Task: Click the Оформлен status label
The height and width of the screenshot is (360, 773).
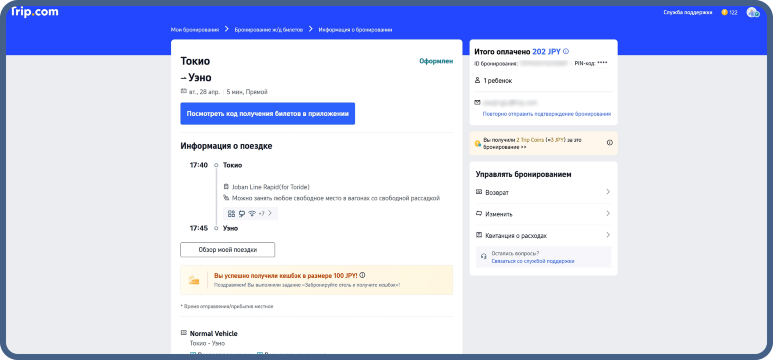Action: coord(436,61)
